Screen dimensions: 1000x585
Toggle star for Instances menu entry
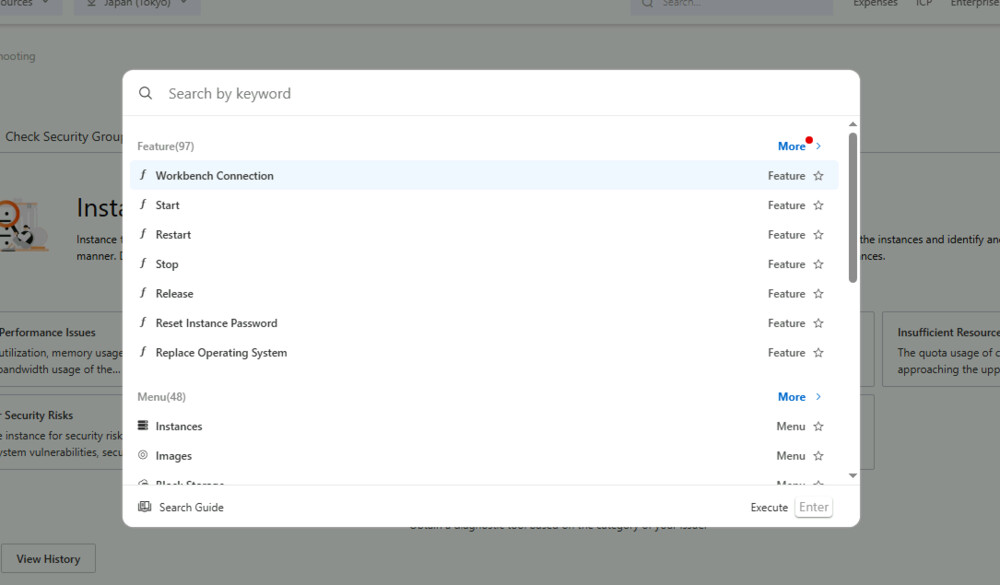pyautogui.click(x=818, y=426)
